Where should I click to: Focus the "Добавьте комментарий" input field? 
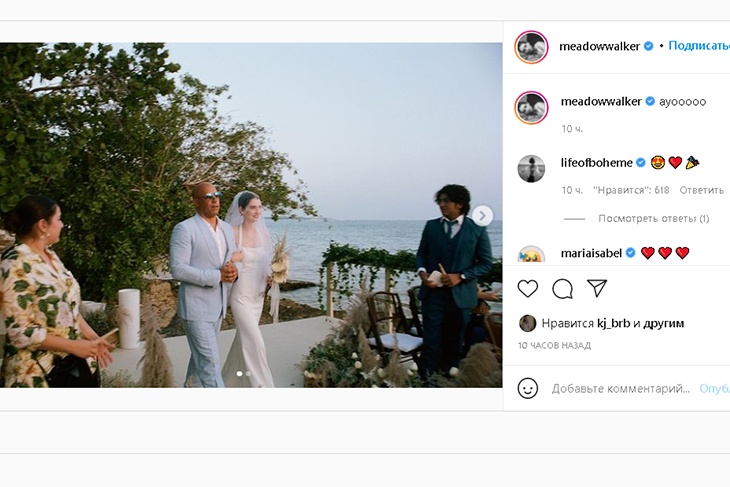click(x=620, y=388)
